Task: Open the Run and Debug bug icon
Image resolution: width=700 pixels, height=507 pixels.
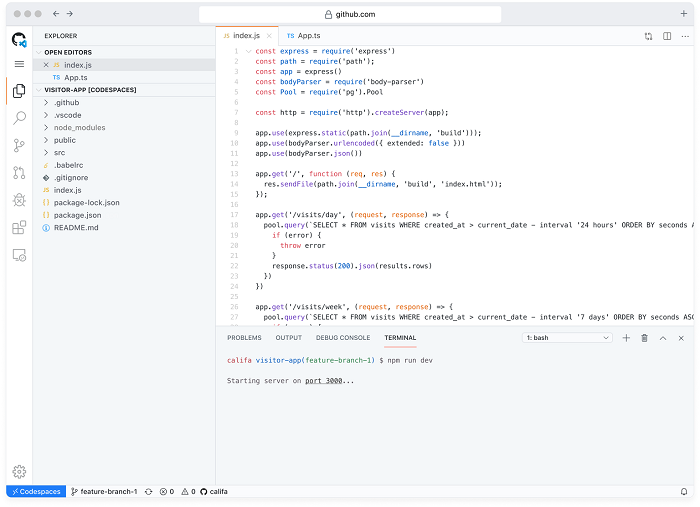Action: [x=19, y=200]
